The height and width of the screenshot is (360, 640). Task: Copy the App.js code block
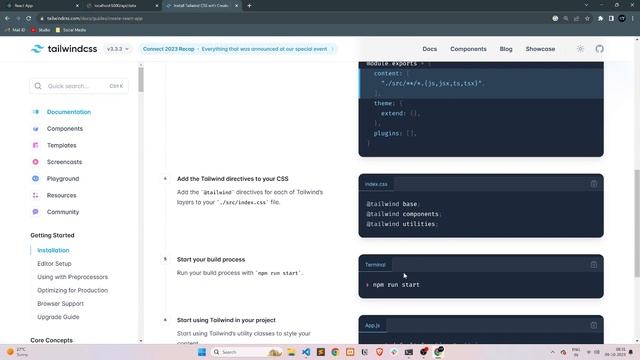tap(593, 325)
